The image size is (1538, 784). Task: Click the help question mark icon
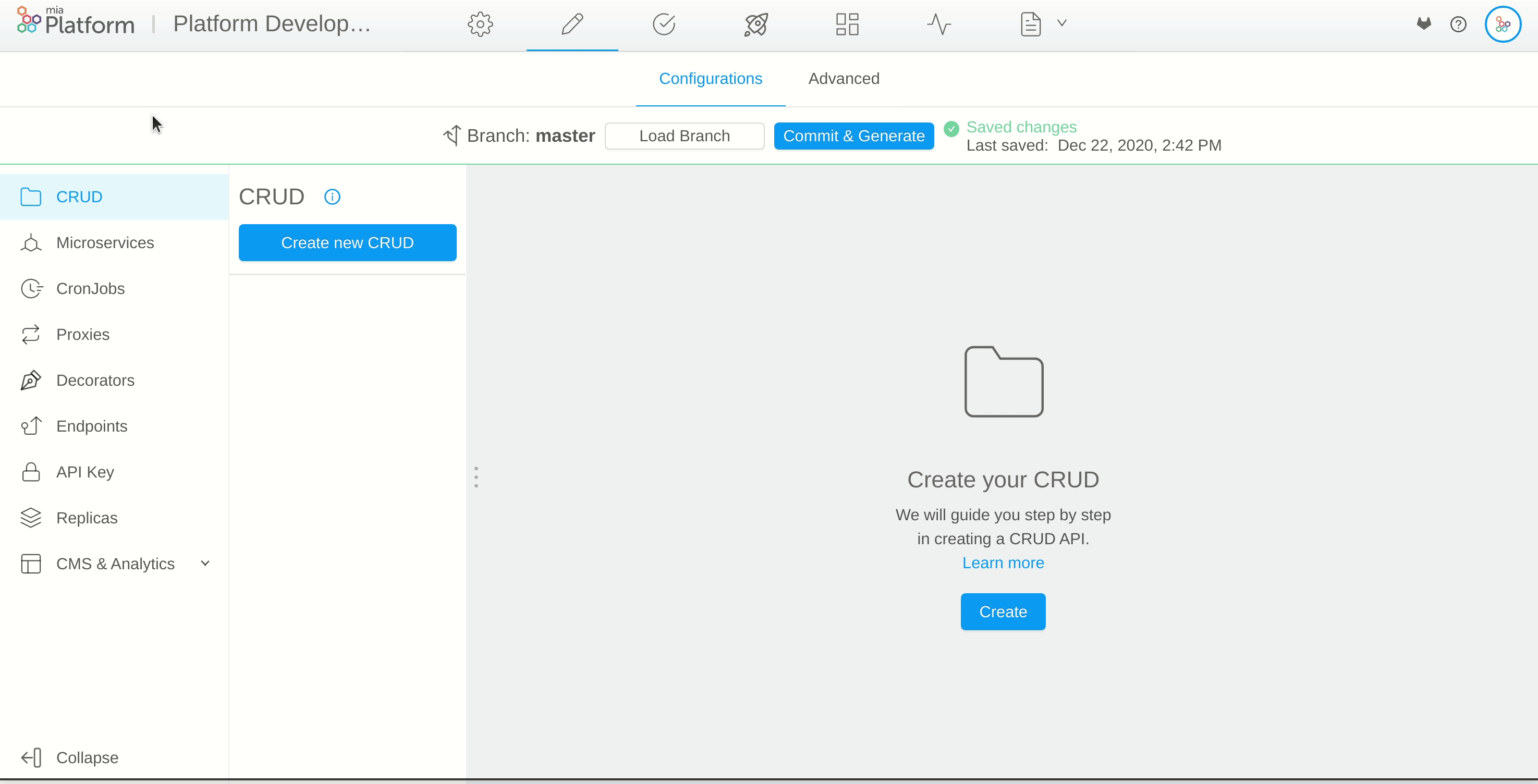(x=1459, y=24)
